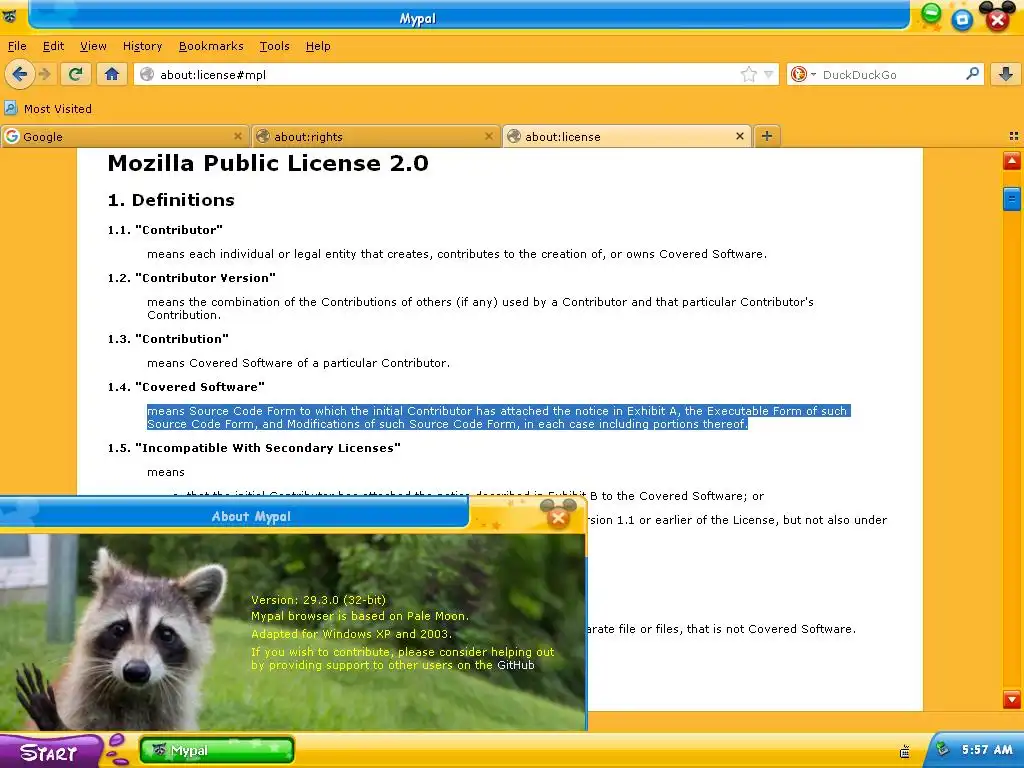Click 'Adapted for Windows XP and 2003' text
The height and width of the screenshot is (768, 1024).
351,633
